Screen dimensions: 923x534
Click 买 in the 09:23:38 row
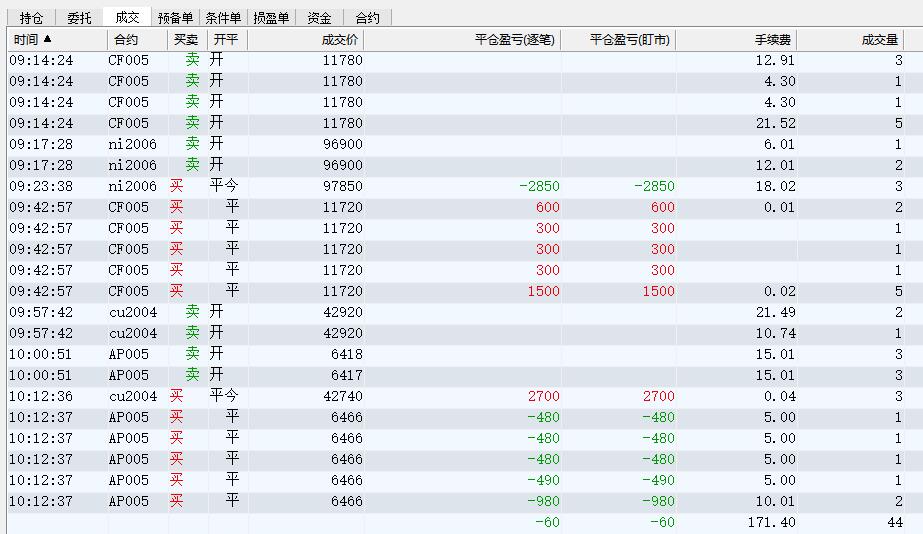tap(177, 186)
